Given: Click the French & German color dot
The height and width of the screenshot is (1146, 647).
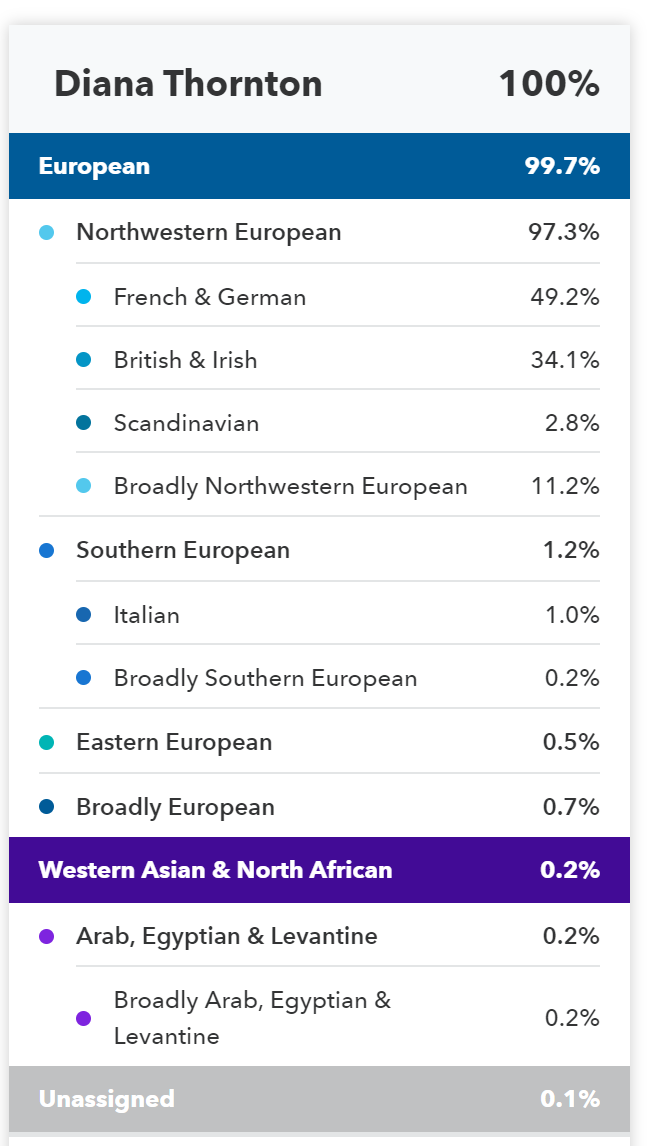Looking at the screenshot, I should pos(84,297).
